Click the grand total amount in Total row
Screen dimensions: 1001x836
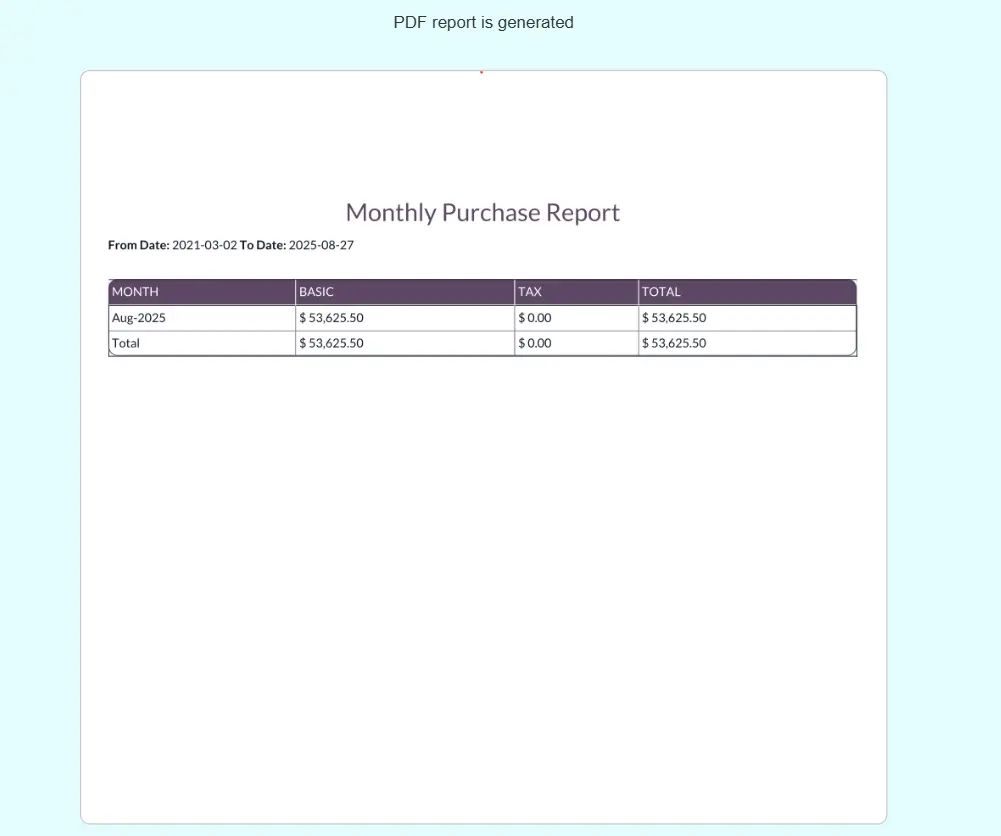674,343
